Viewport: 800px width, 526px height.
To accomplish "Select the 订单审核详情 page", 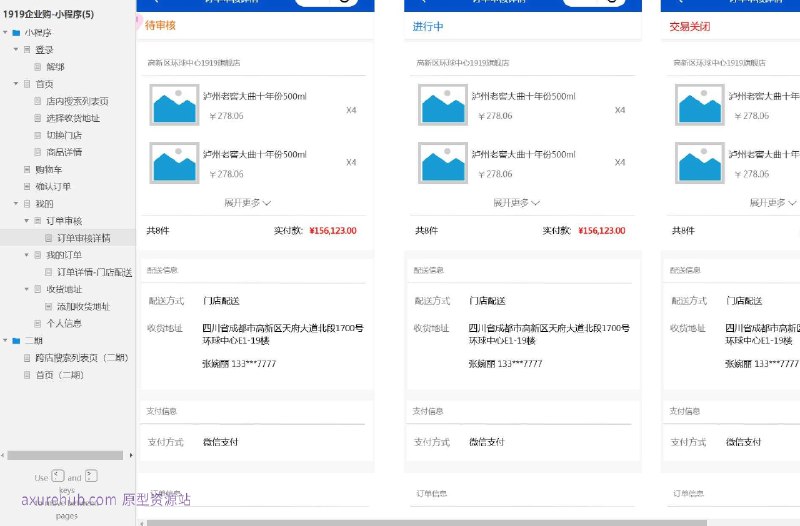I will [x=83, y=238].
